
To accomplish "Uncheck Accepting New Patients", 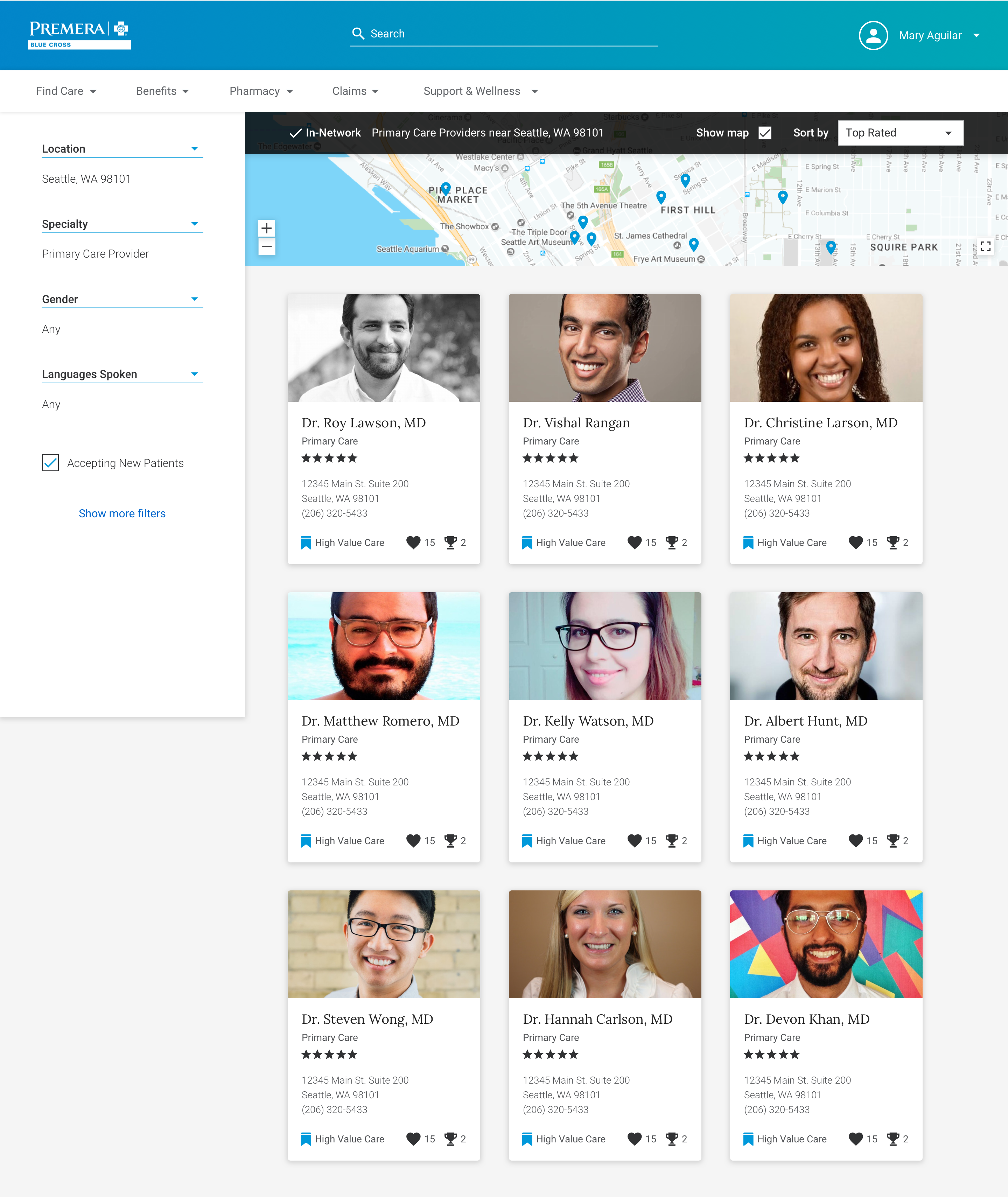I will [50, 463].
